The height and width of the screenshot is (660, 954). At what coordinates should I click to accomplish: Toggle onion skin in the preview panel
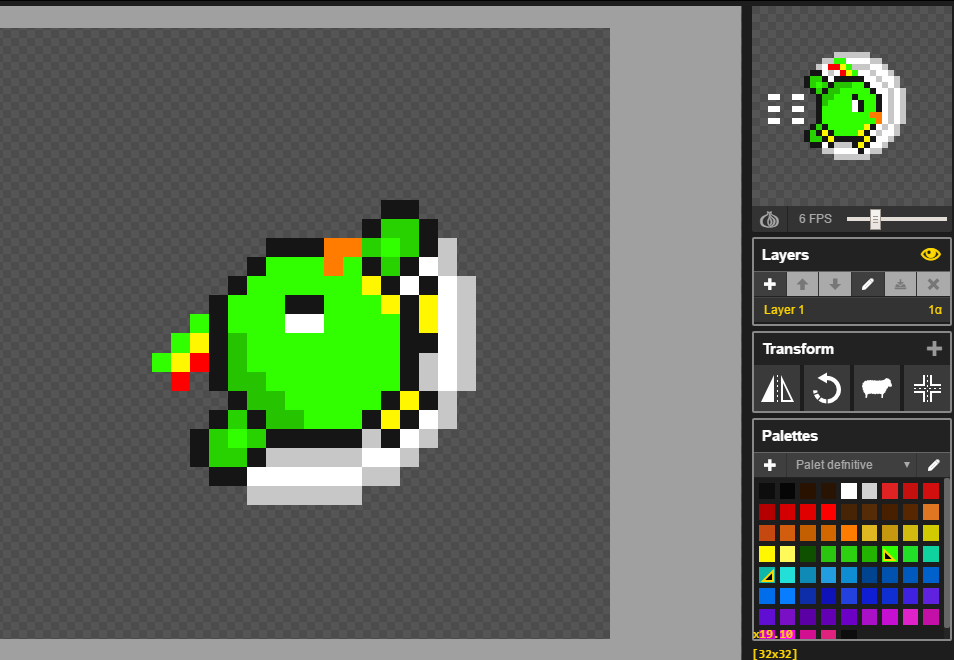(770, 219)
